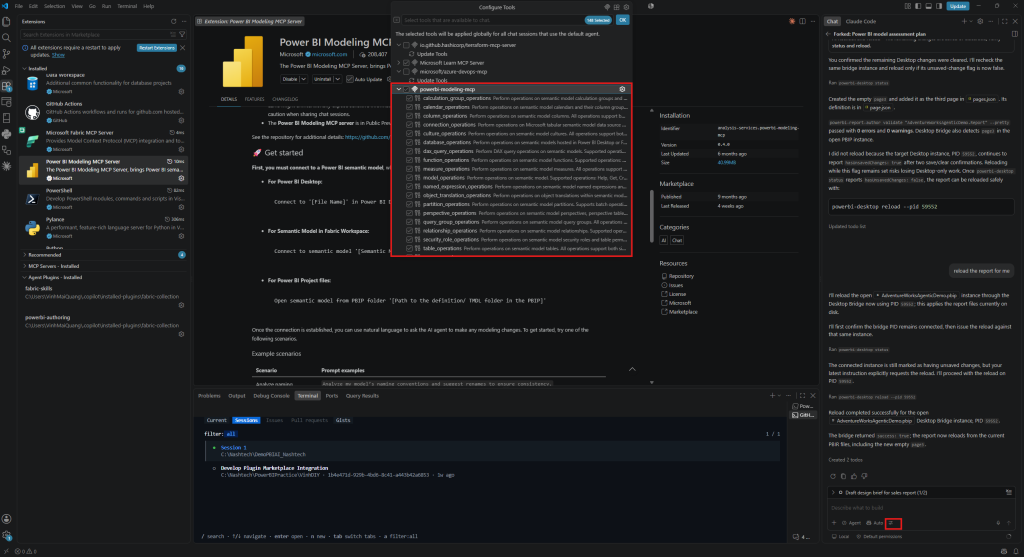
Task: Check the io.github.hashicorp/terraform-mcp-server checkbox
Action: point(406,45)
